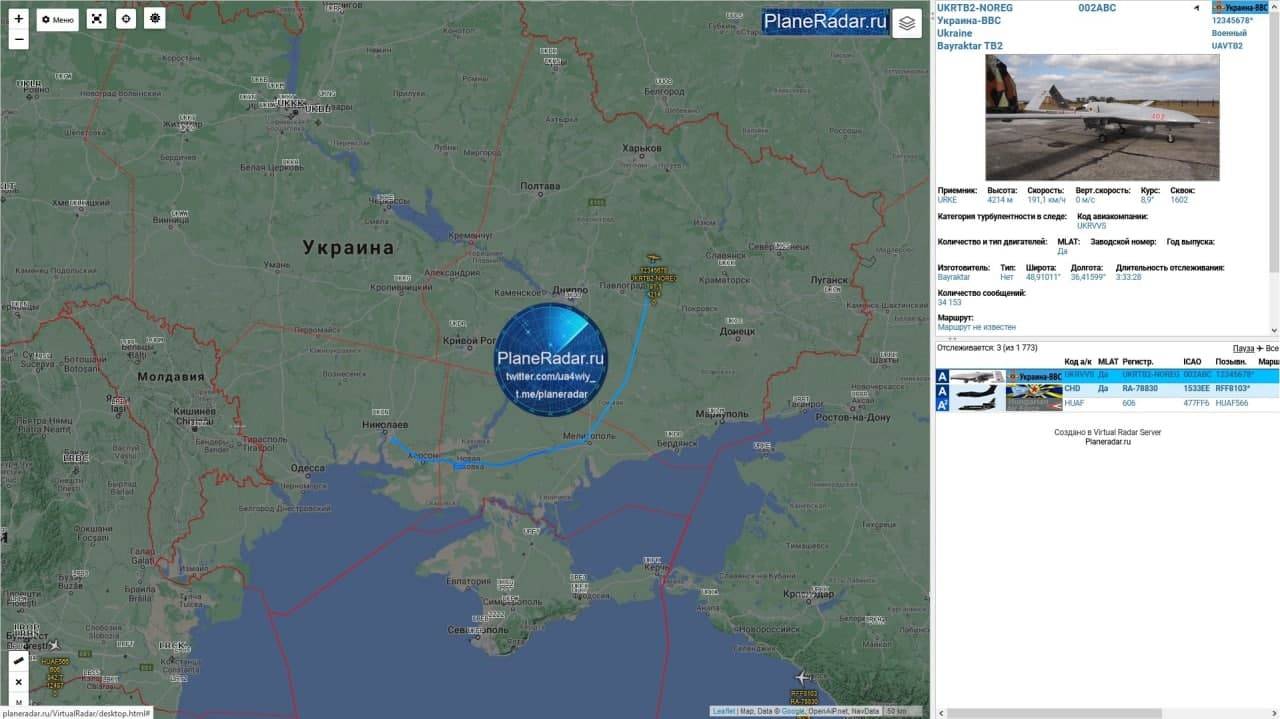
Task: Select the RA-78830 row in aircraft list
Action: (1138, 389)
